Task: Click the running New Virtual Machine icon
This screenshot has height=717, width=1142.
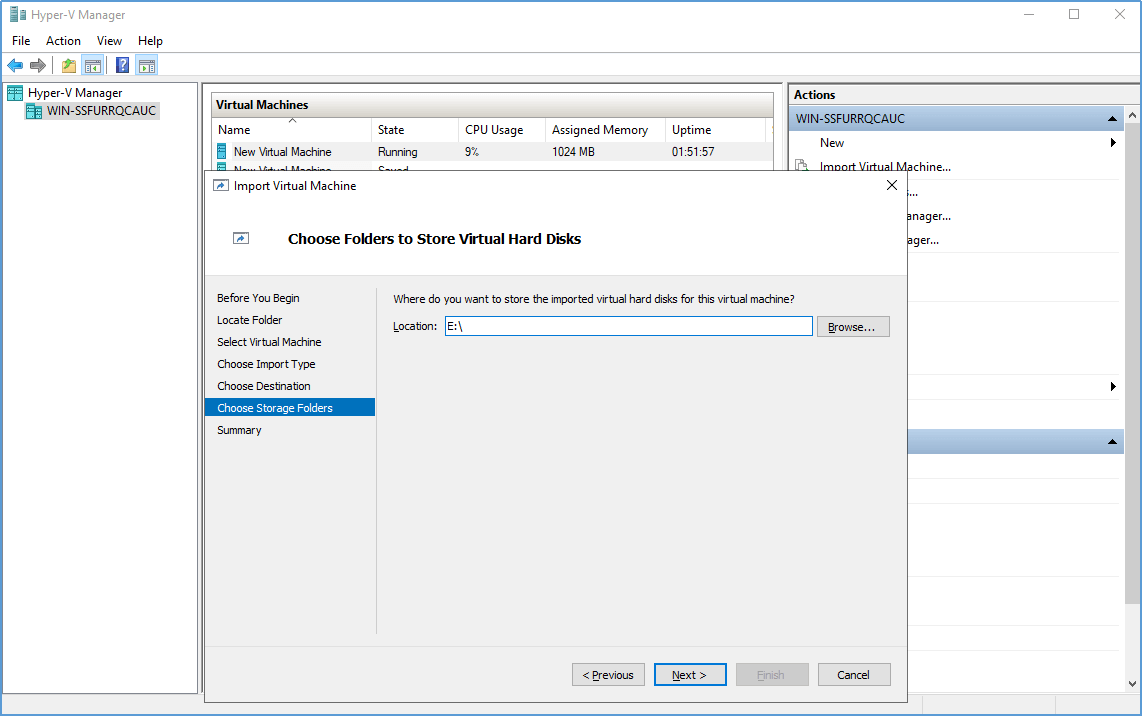Action: pos(222,152)
